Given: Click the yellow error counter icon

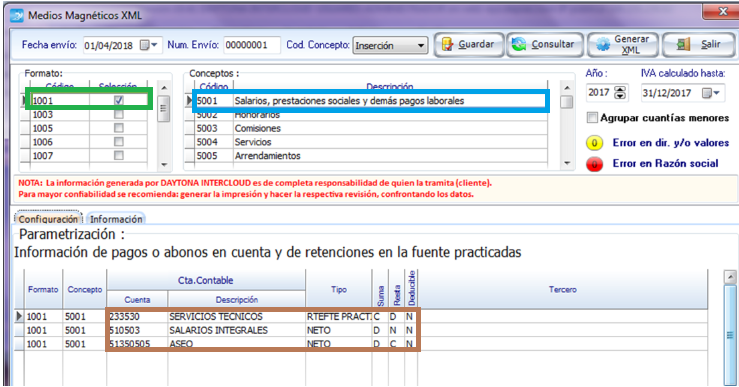Looking at the screenshot, I should [594, 143].
